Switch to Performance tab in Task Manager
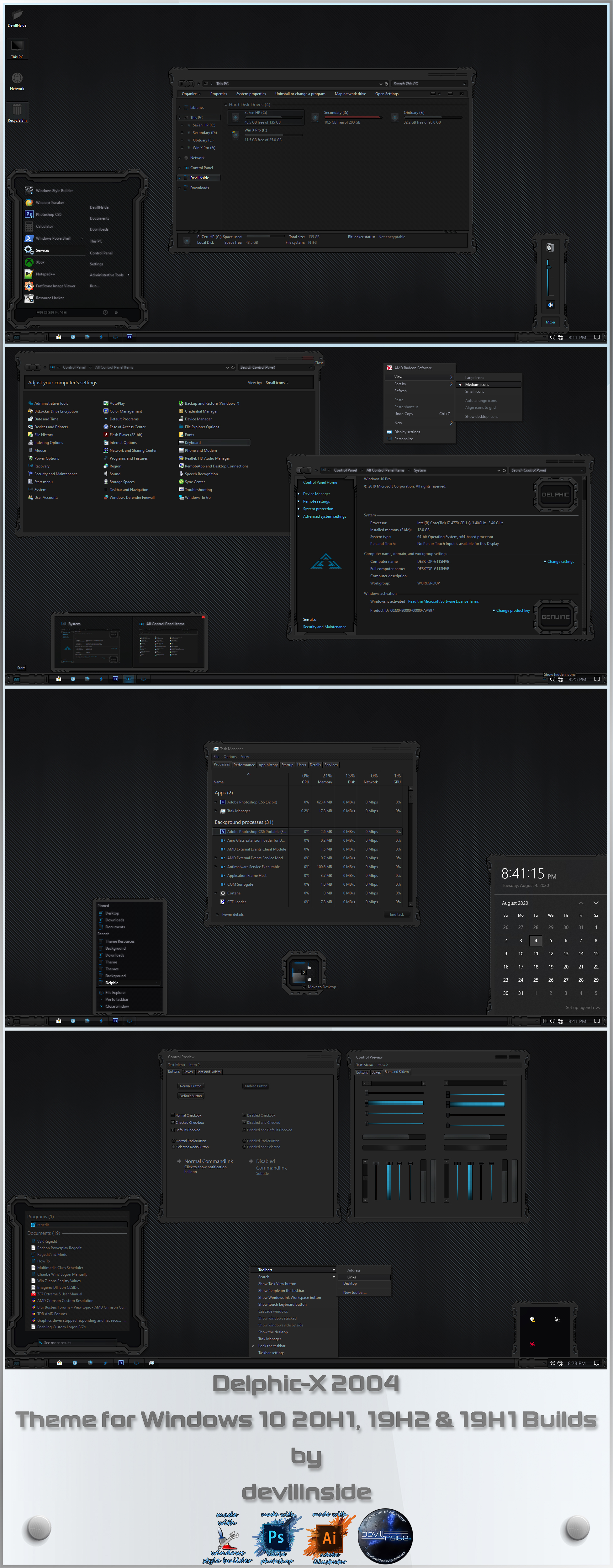The width and height of the screenshot is (613, 1568). 244,765
